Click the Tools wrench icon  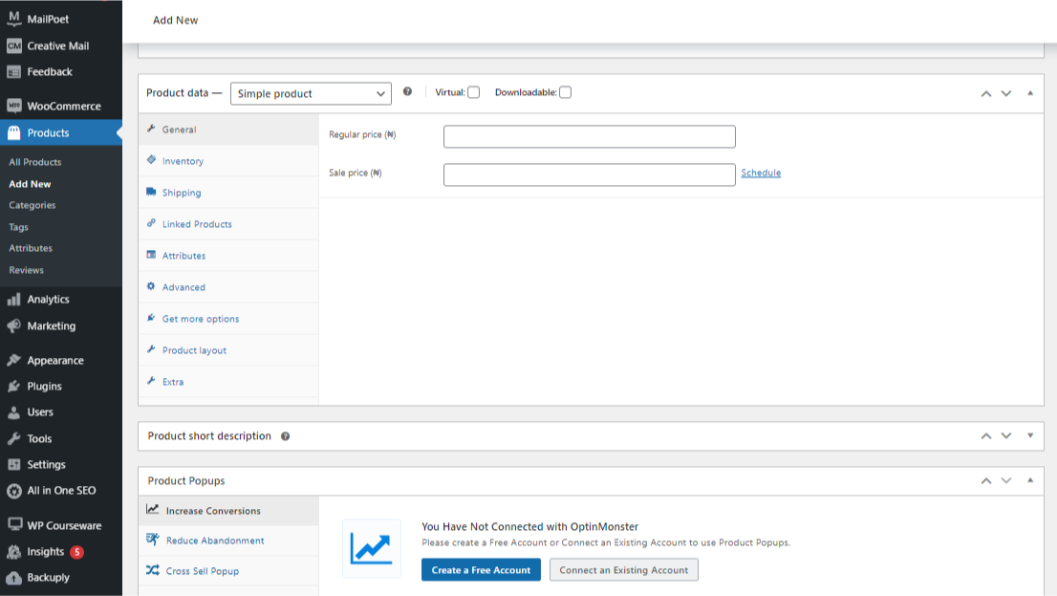click(x=13, y=438)
